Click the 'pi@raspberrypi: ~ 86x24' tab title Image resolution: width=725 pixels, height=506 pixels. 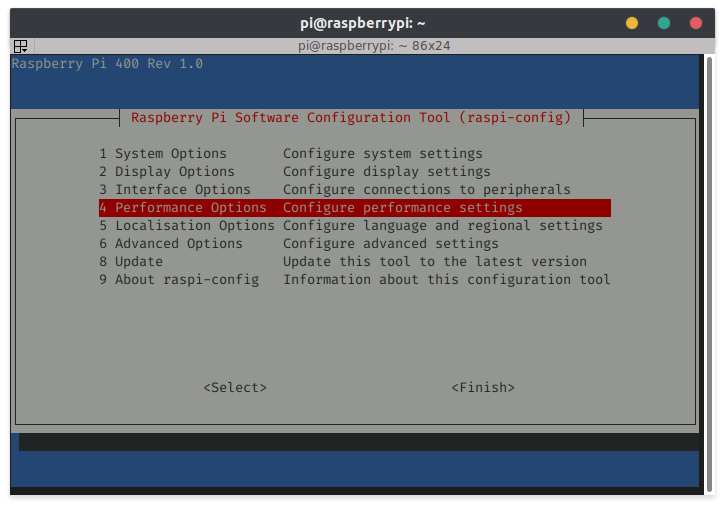click(374, 46)
